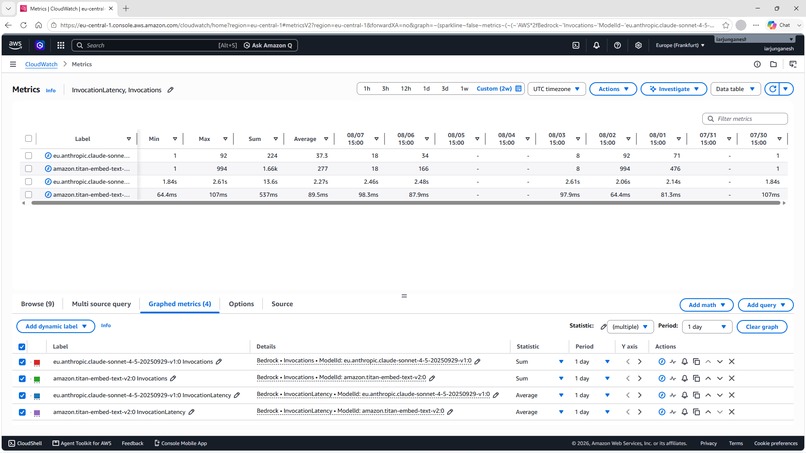Open the Europe (Frankfurt) region selector
806x453 pixels.
pos(680,45)
